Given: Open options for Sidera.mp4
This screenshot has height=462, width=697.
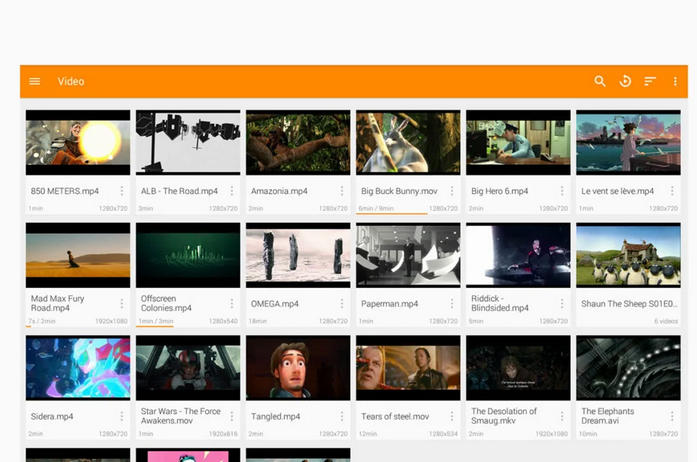Looking at the screenshot, I should tap(121, 416).
